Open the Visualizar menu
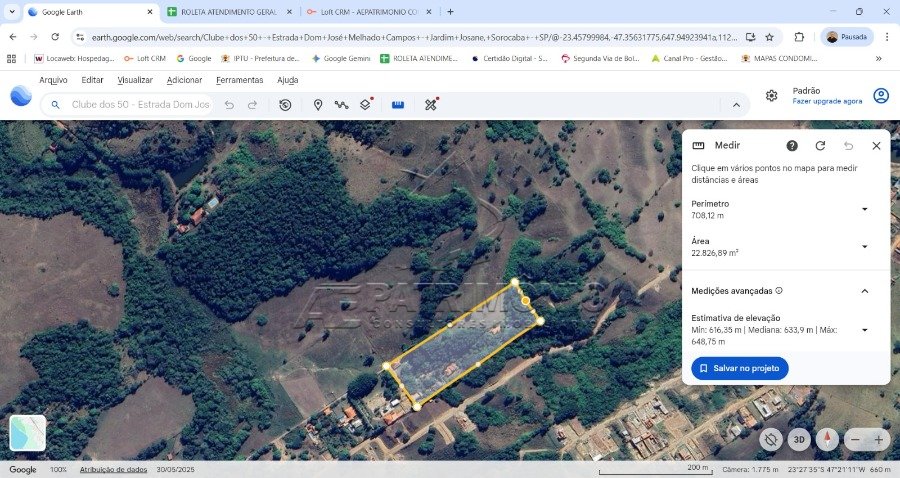This screenshot has height=478, width=900. pos(135,80)
